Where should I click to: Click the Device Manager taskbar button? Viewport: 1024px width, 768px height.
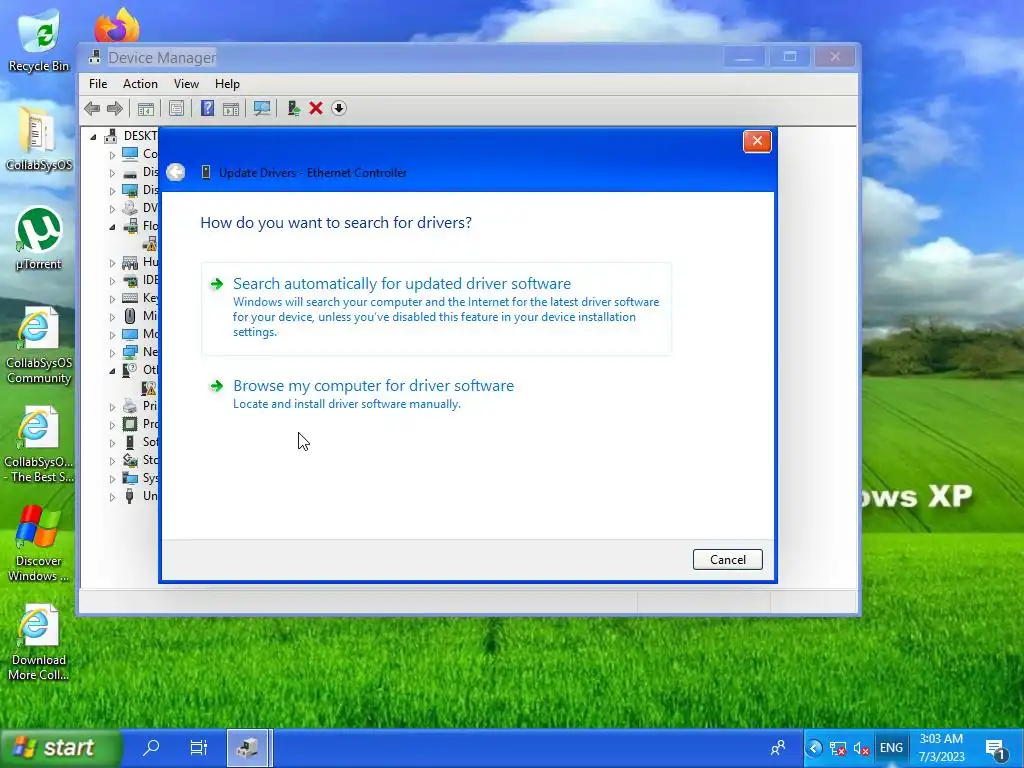point(248,747)
